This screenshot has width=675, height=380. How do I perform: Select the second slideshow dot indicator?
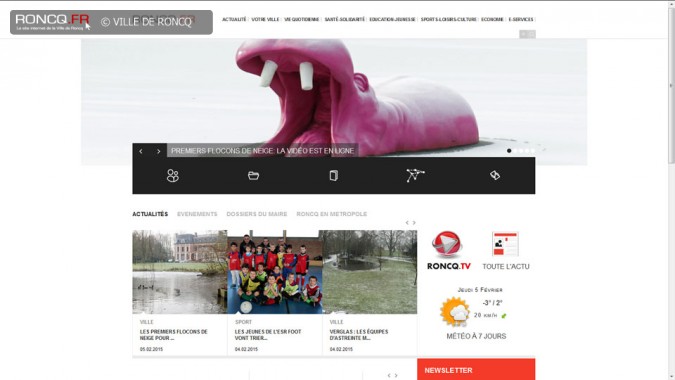(x=515, y=151)
